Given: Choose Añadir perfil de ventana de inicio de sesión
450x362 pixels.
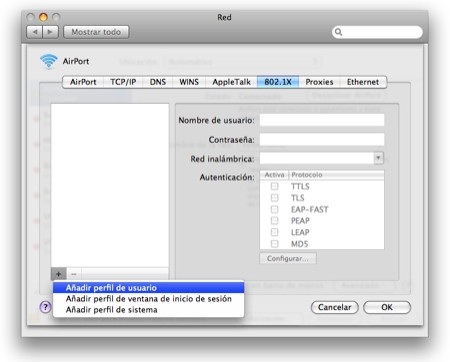Looking at the screenshot, I should click(x=149, y=299).
